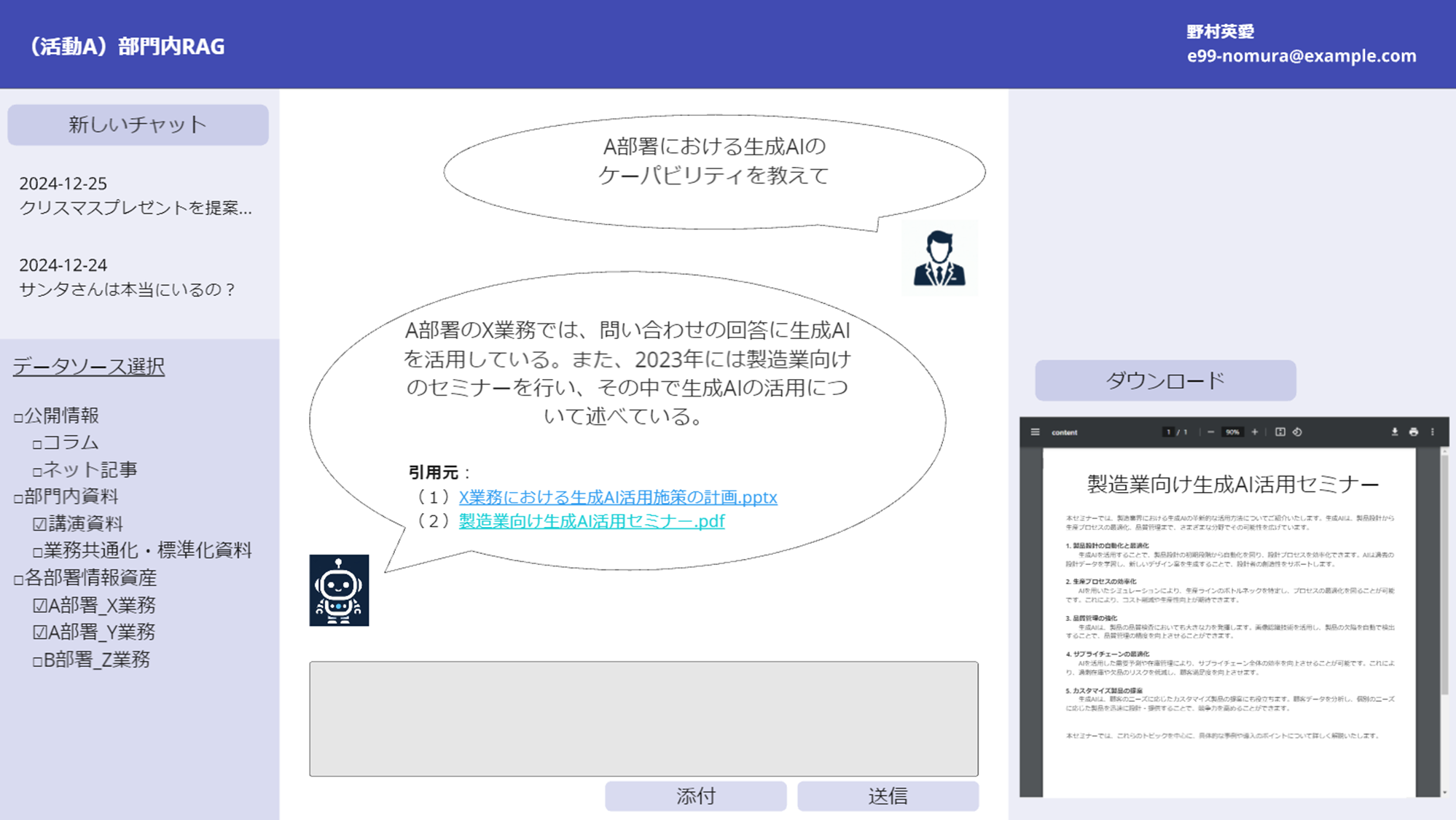Toggle the 部門内資料 parent category
Viewport: 1456px width, 820px height.
click(x=19, y=498)
